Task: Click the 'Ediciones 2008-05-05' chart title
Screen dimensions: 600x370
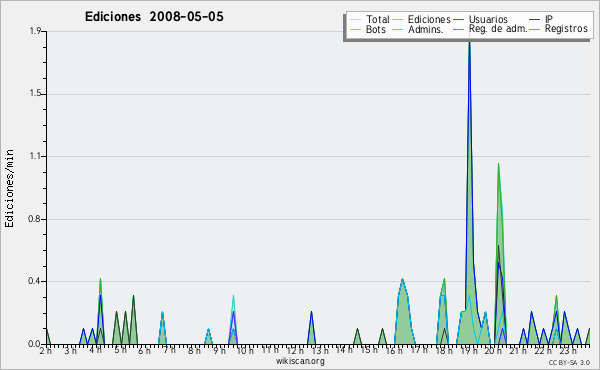Action: coord(154,17)
